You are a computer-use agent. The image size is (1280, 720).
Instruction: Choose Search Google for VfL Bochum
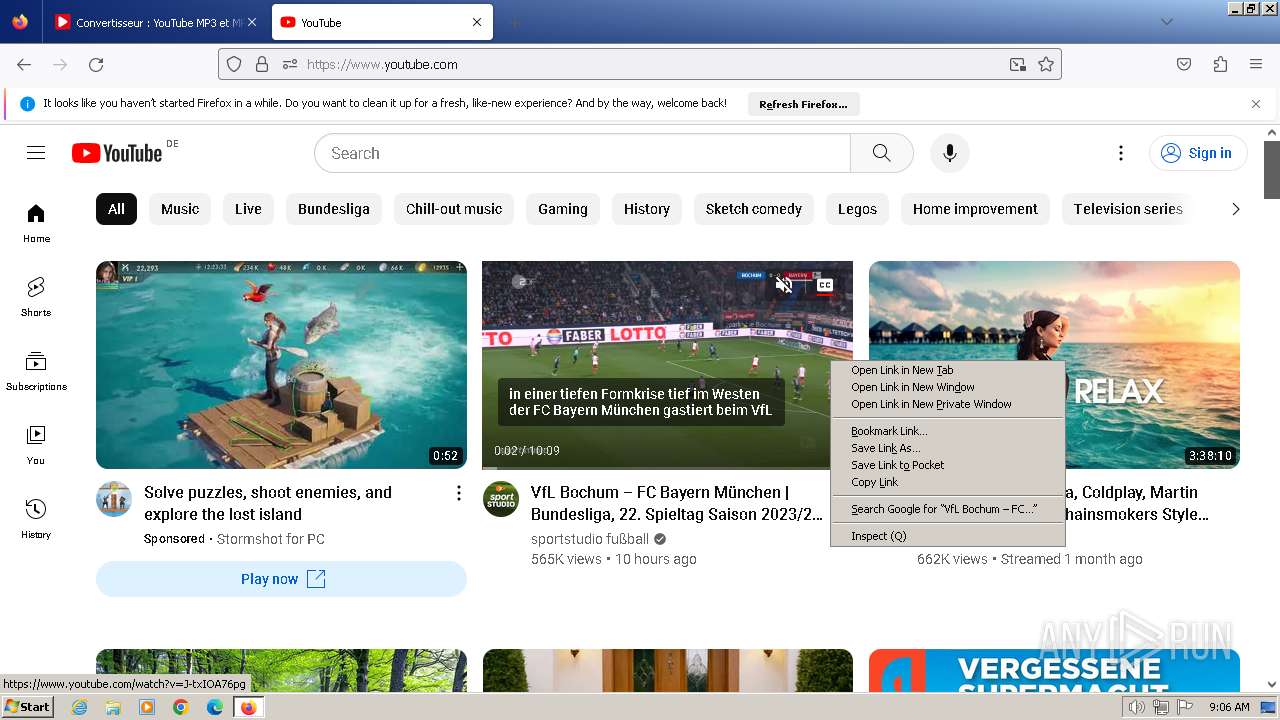pyautogui.click(x=947, y=509)
